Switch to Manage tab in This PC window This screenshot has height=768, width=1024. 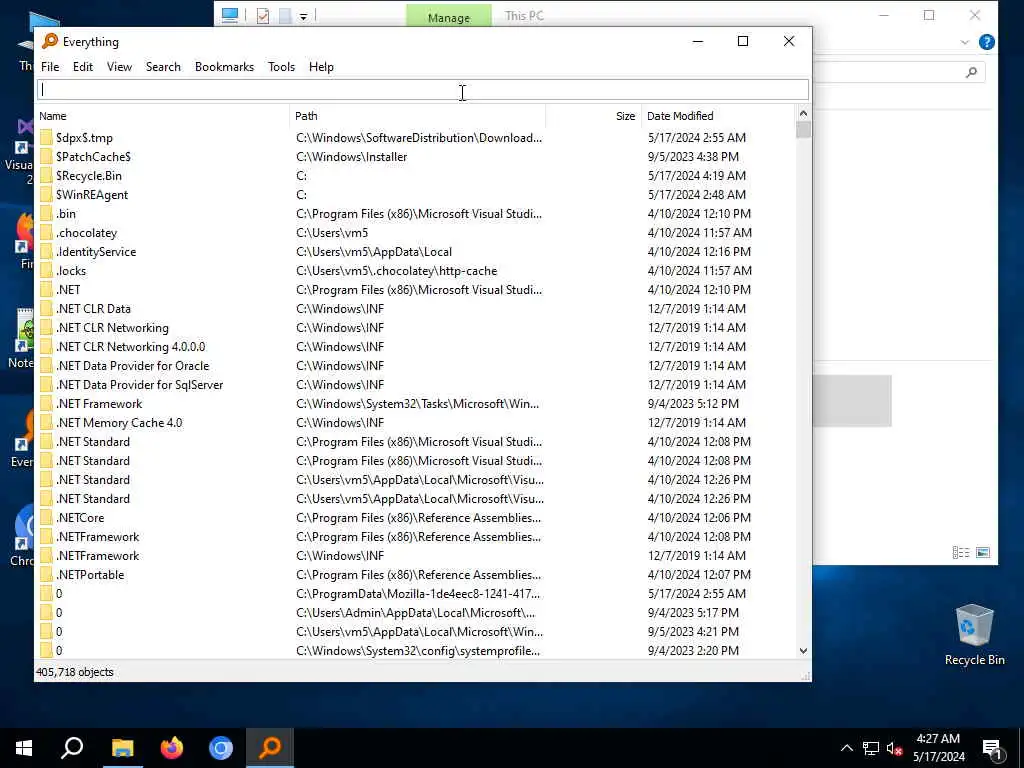click(x=449, y=16)
